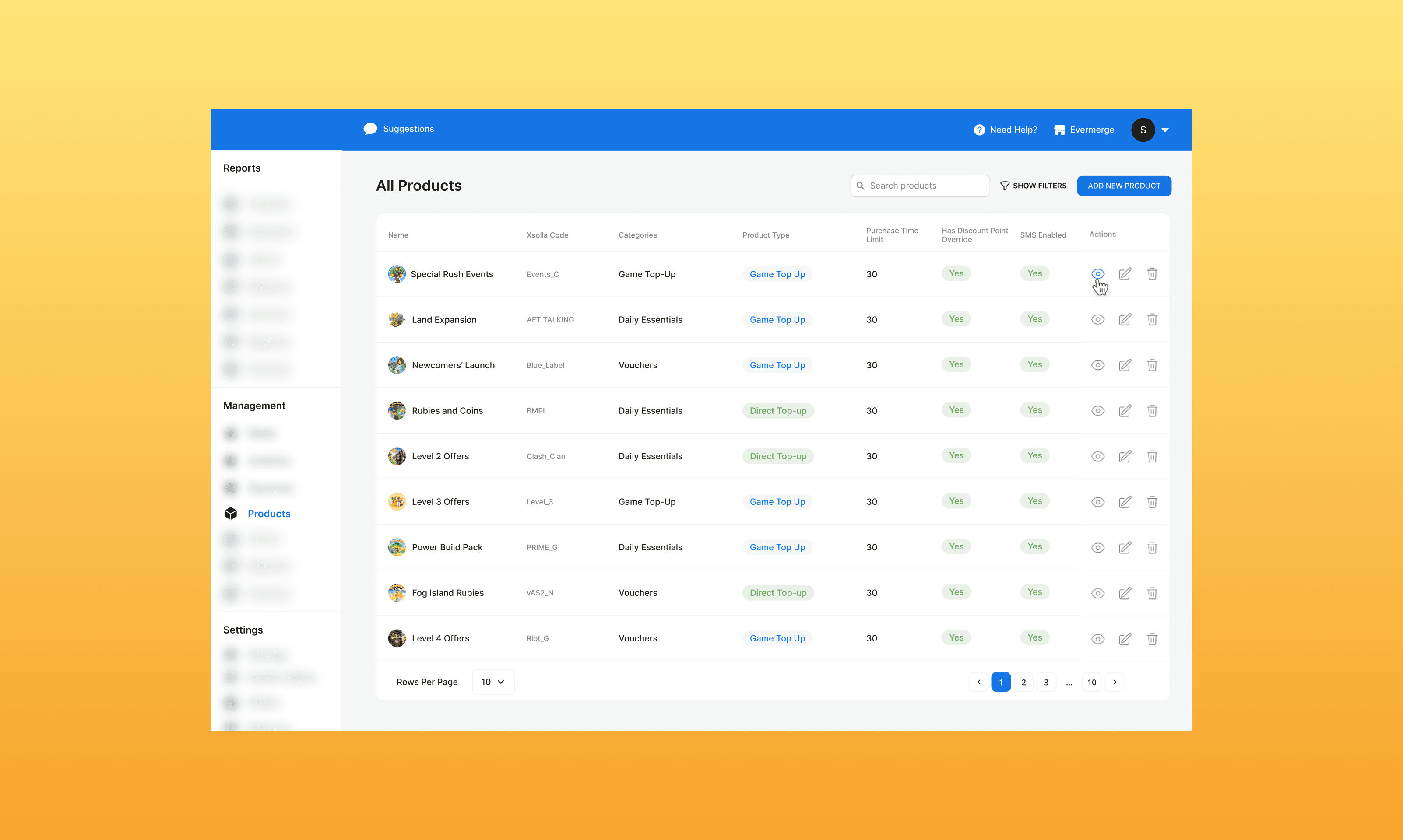Click the Suggestions chat bubble icon
This screenshot has height=840, width=1403.
click(370, 129)
